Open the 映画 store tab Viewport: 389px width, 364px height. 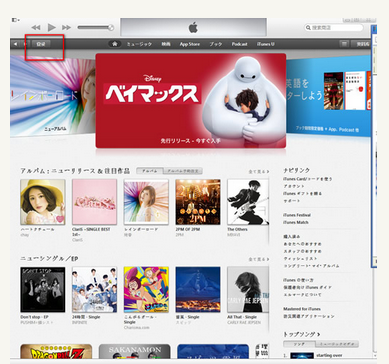point(166,44)
